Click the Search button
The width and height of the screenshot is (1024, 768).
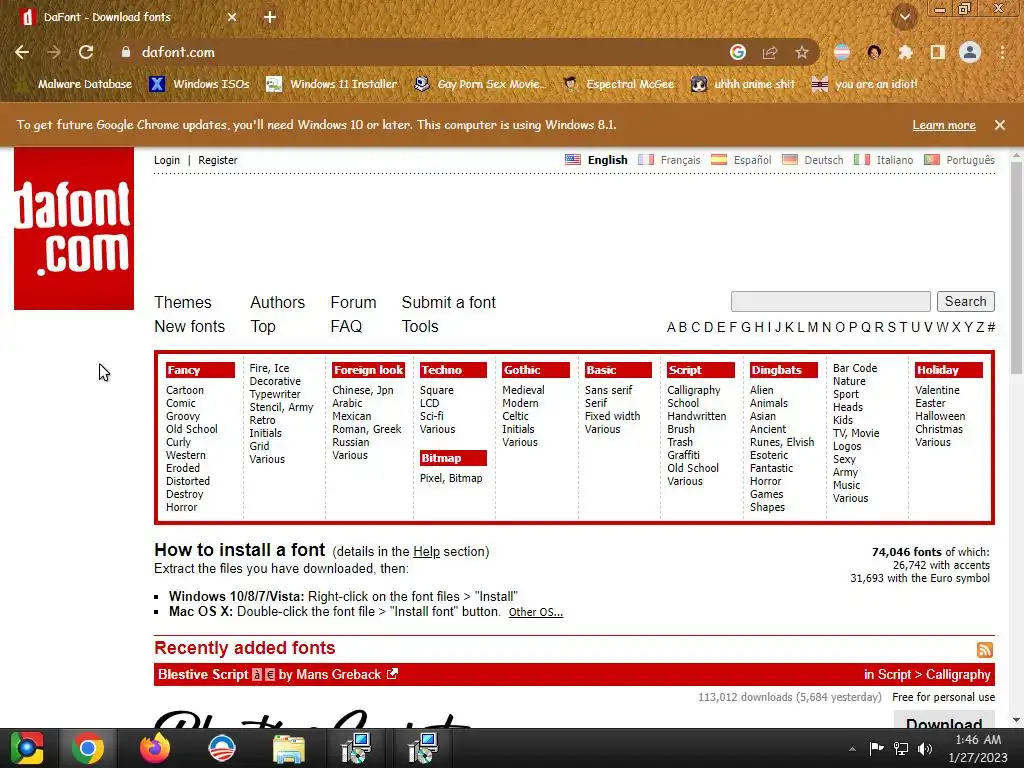[965, 301]
